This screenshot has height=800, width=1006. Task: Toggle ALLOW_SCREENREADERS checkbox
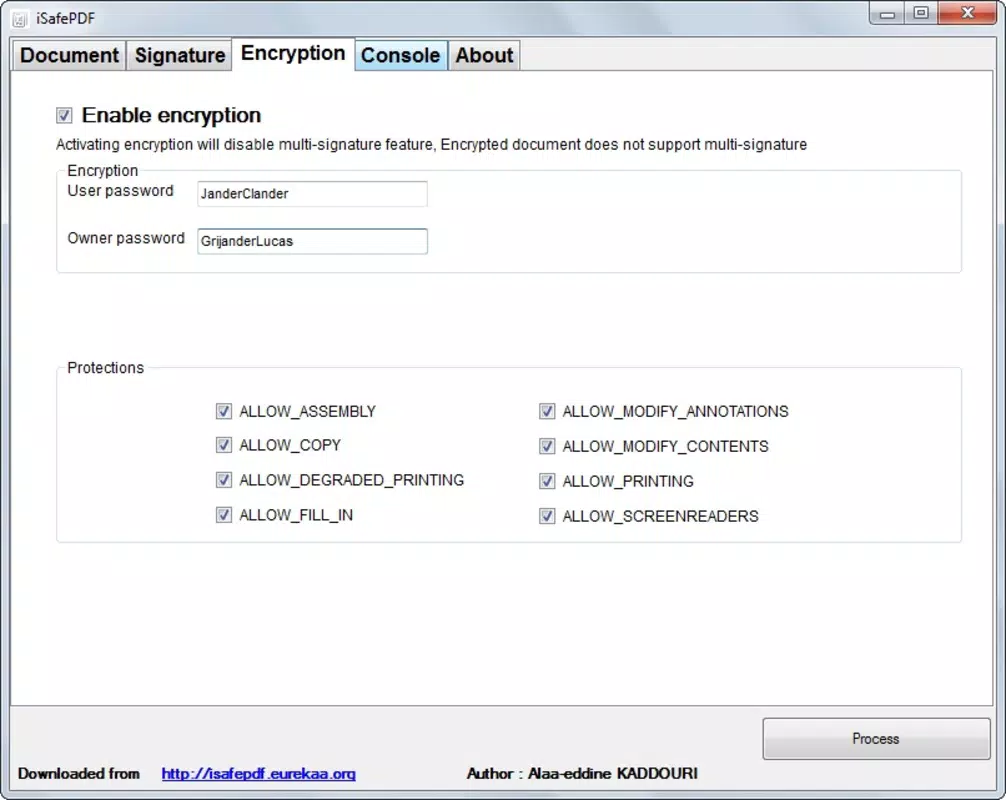pos(547,516)
